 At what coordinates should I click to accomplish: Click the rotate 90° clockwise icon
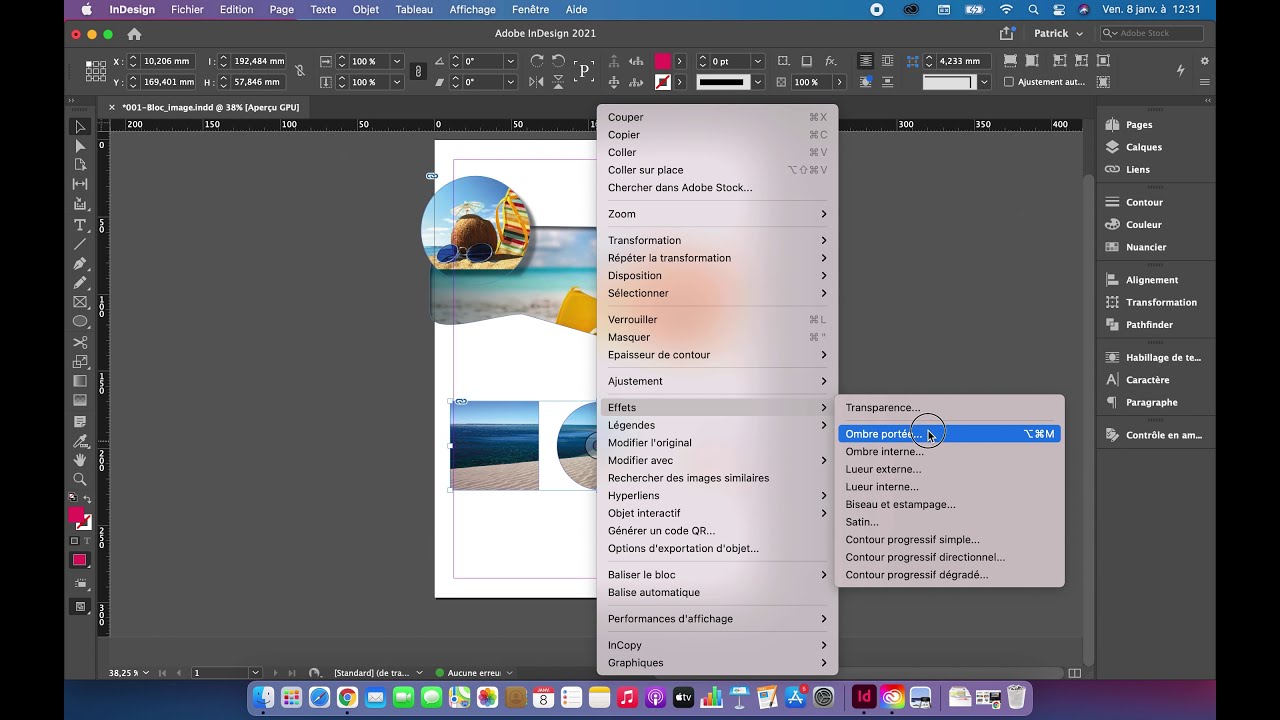click(x=537, y=61)
